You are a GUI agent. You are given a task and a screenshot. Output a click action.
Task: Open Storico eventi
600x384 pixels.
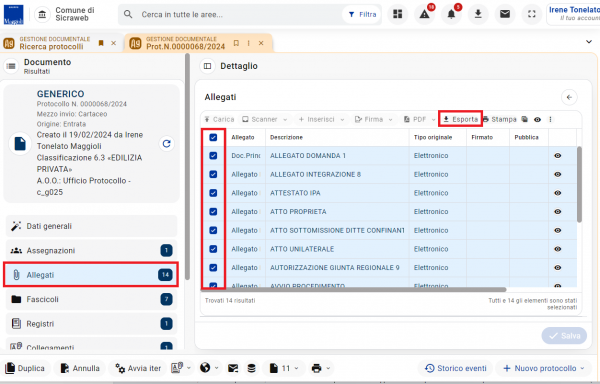pos(456,368)
